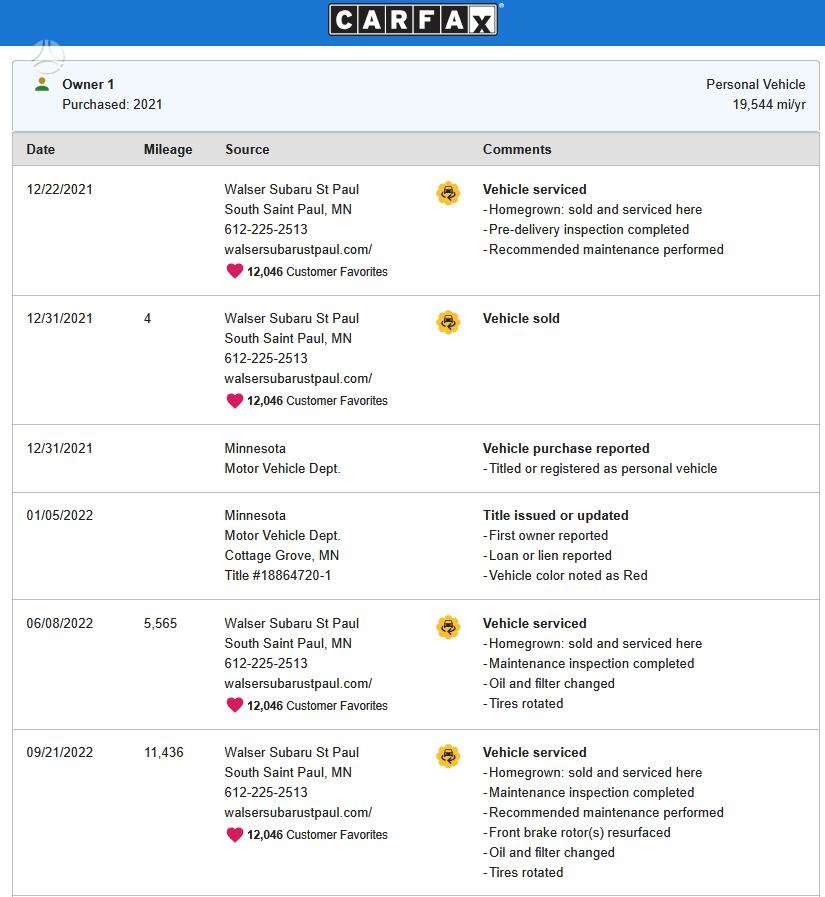
Task: Click Loan or lien reported comment
Action: 550,555
